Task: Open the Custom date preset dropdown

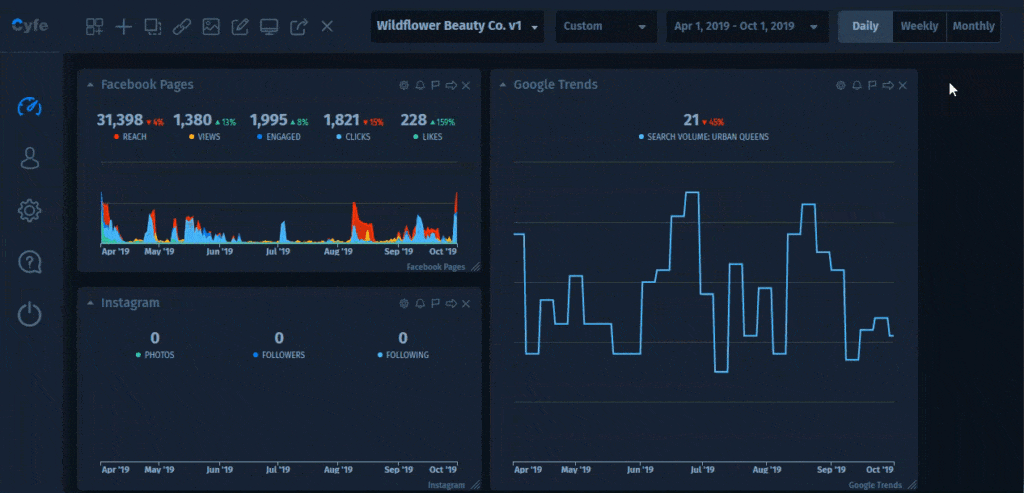Action: [605, 27]
